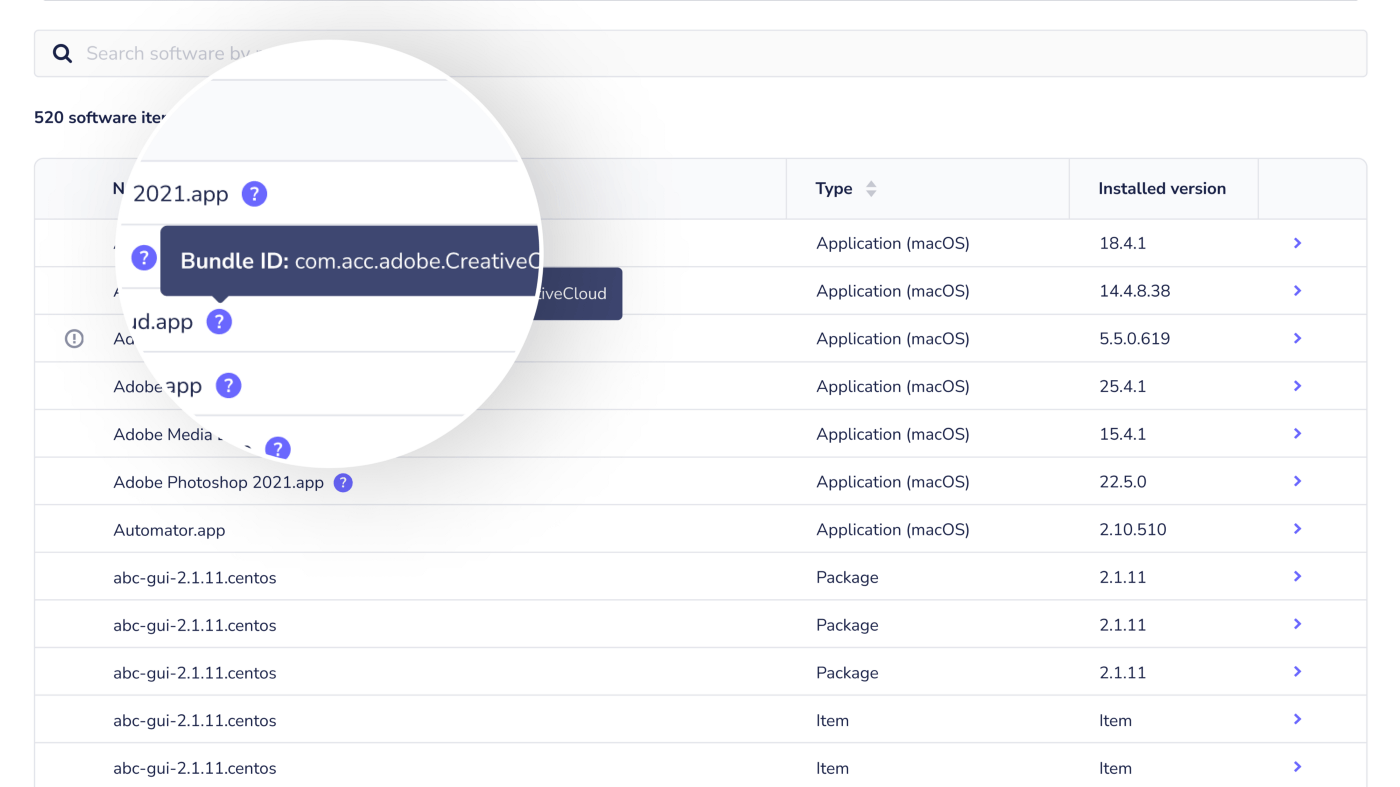Click the Type column header

tap(927, 189)
